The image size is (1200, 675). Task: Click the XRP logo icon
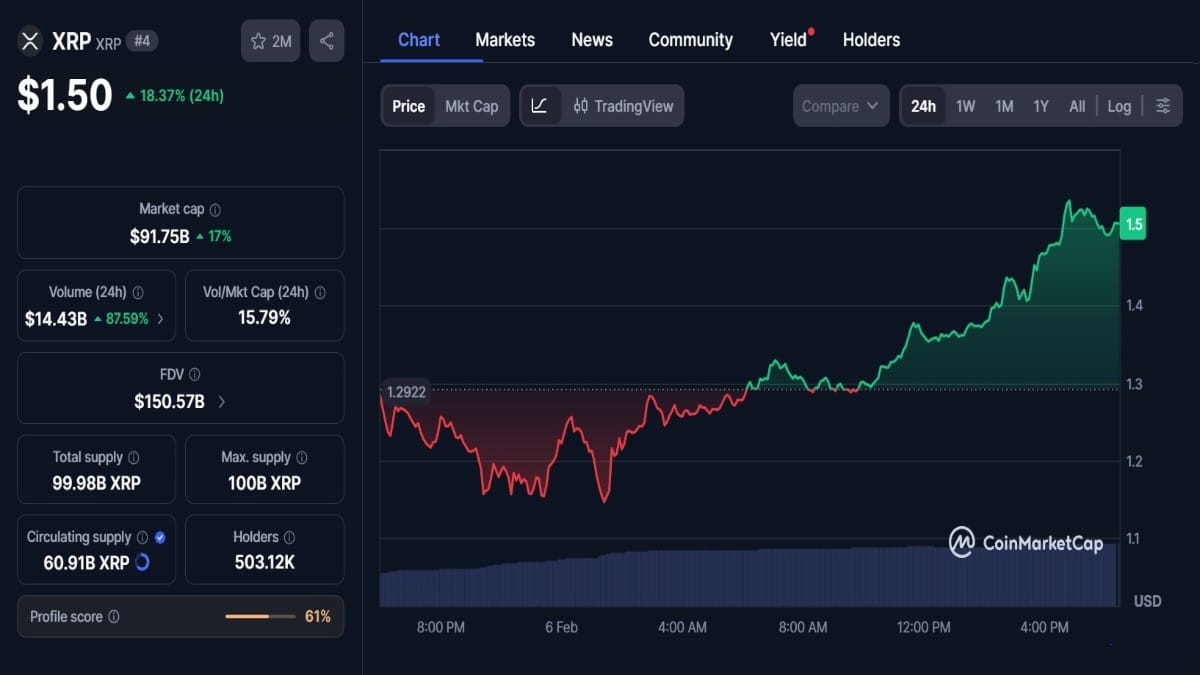(x=29, y=41)
